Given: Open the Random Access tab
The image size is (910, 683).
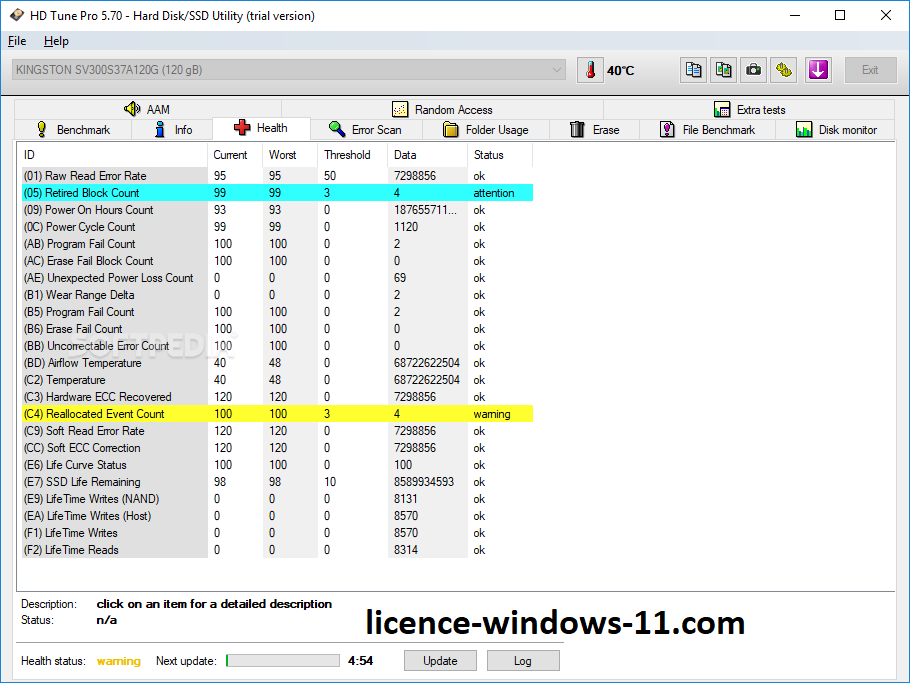Looking at the screenshot, I should 442,110.
